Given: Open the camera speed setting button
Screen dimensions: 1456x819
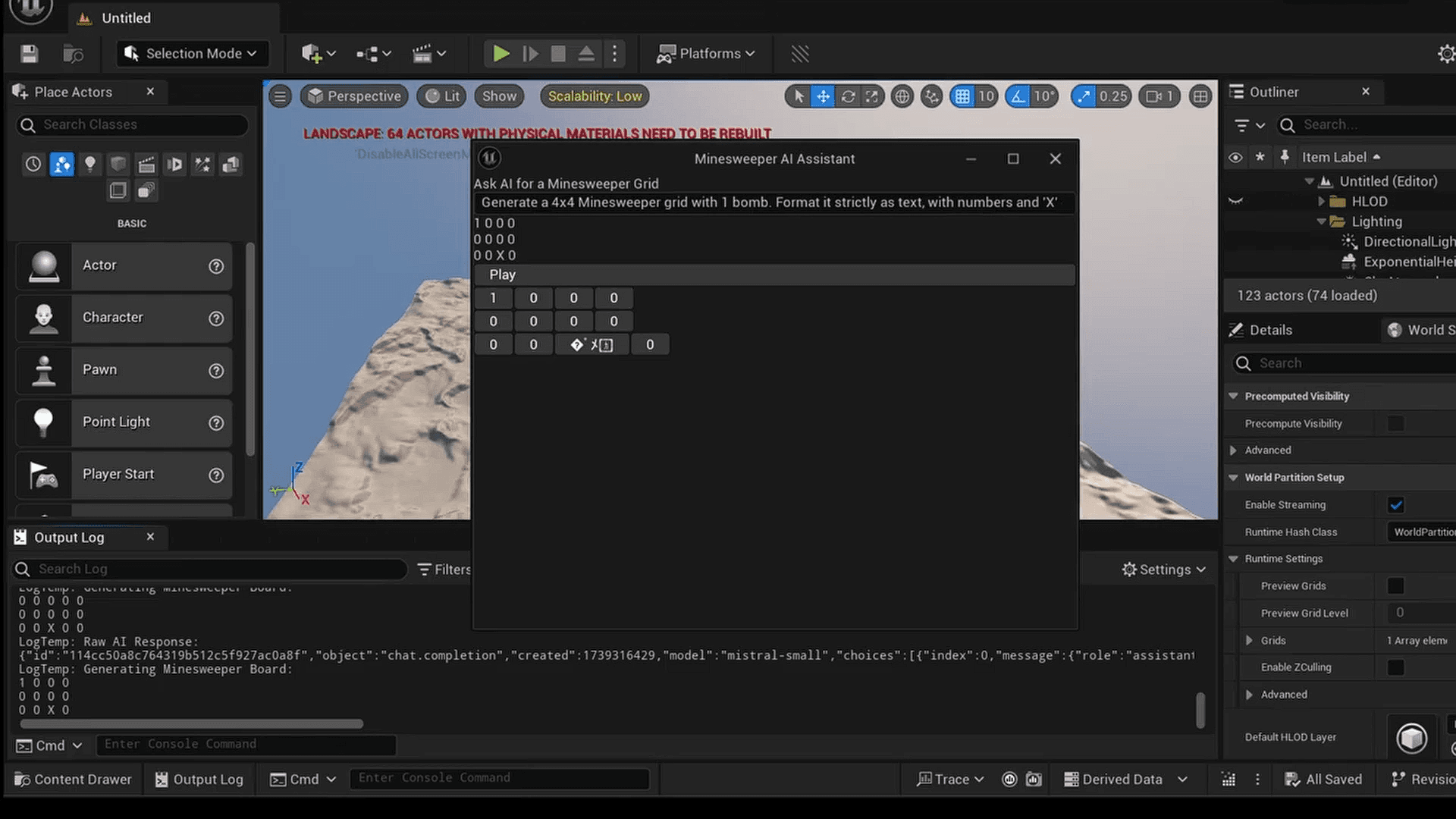Looking at the screenshot, I should click(x=1159, y=96).
